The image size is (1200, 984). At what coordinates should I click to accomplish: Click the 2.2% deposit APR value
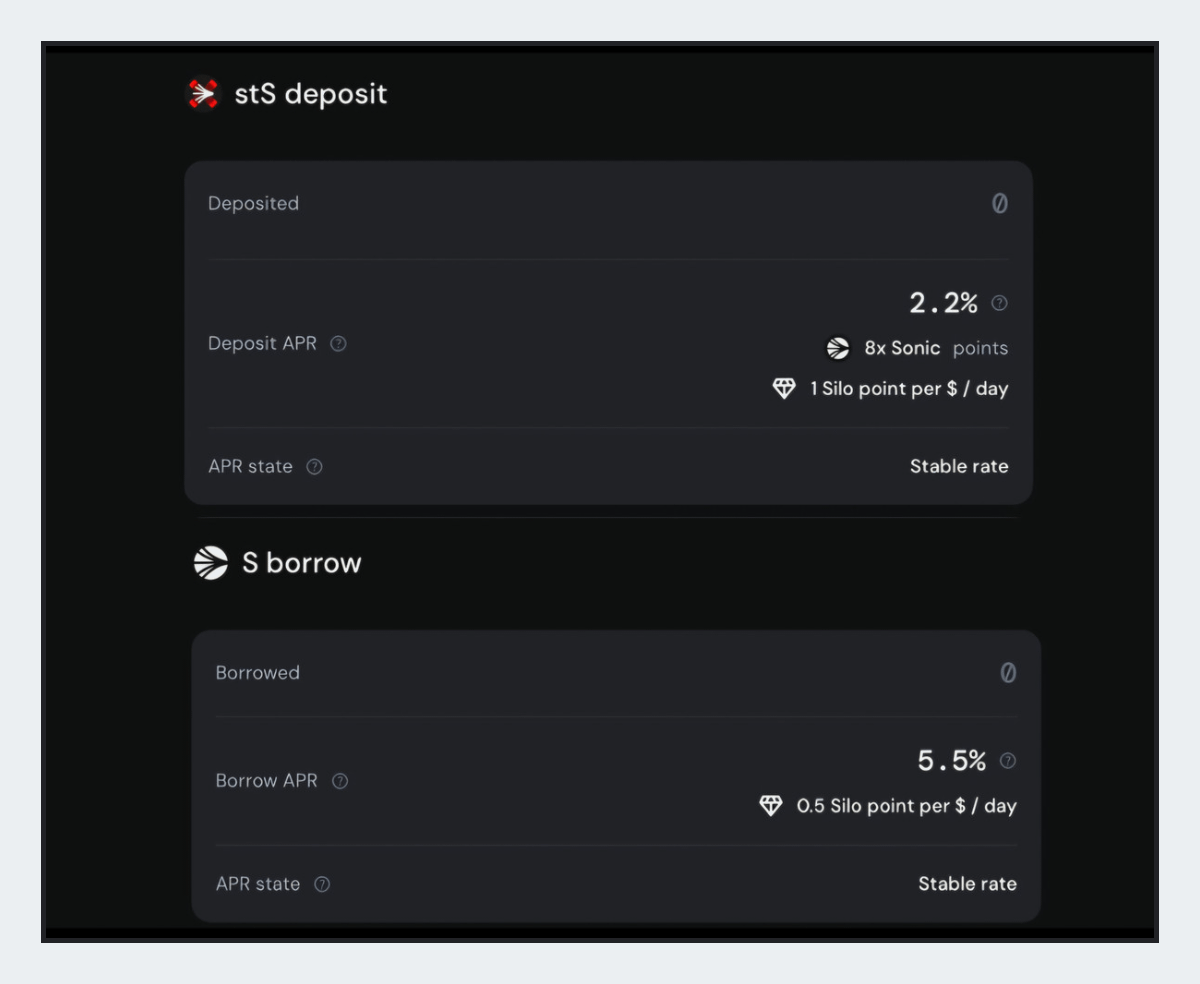pyautogui.click(x=943, y=303)
